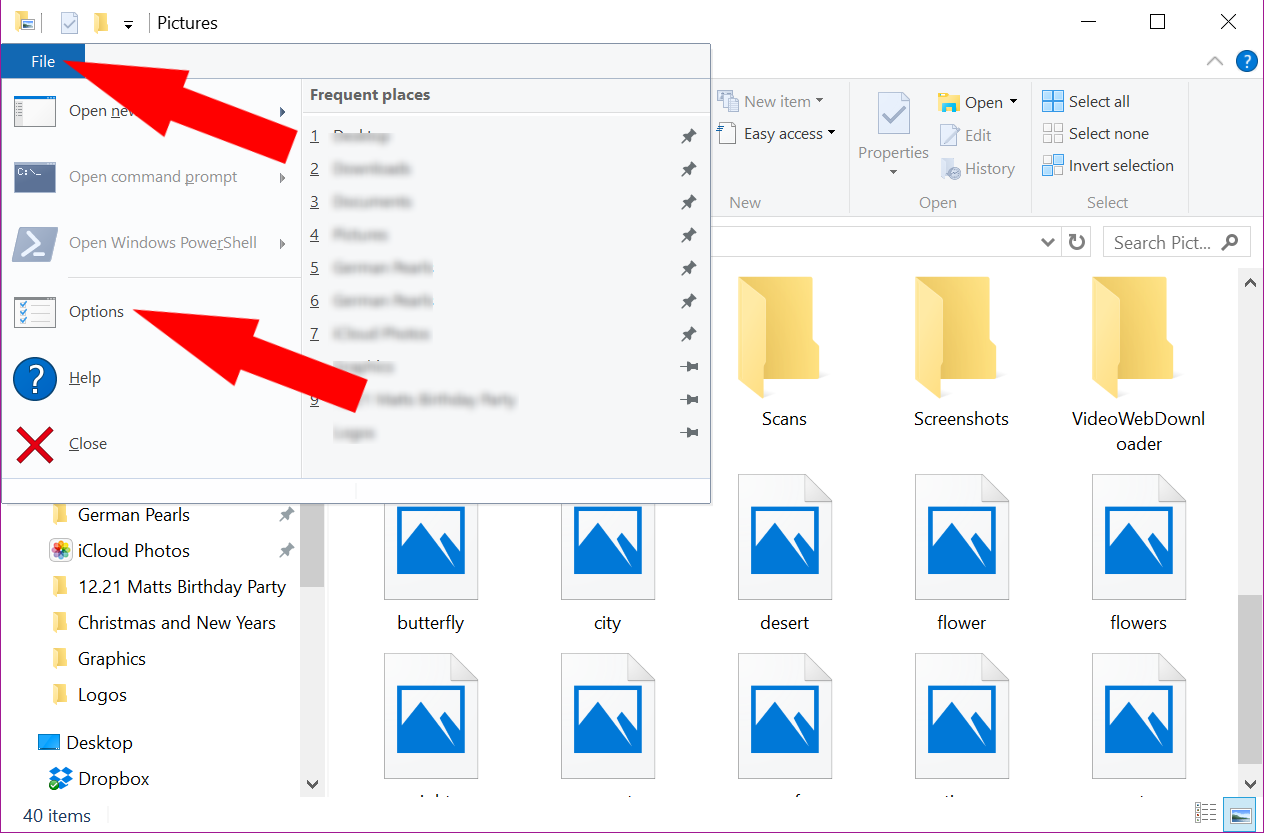Unpin Desktop from Frequent places
Viewport: 1264px width, 833px height.
tap(688, 135)
